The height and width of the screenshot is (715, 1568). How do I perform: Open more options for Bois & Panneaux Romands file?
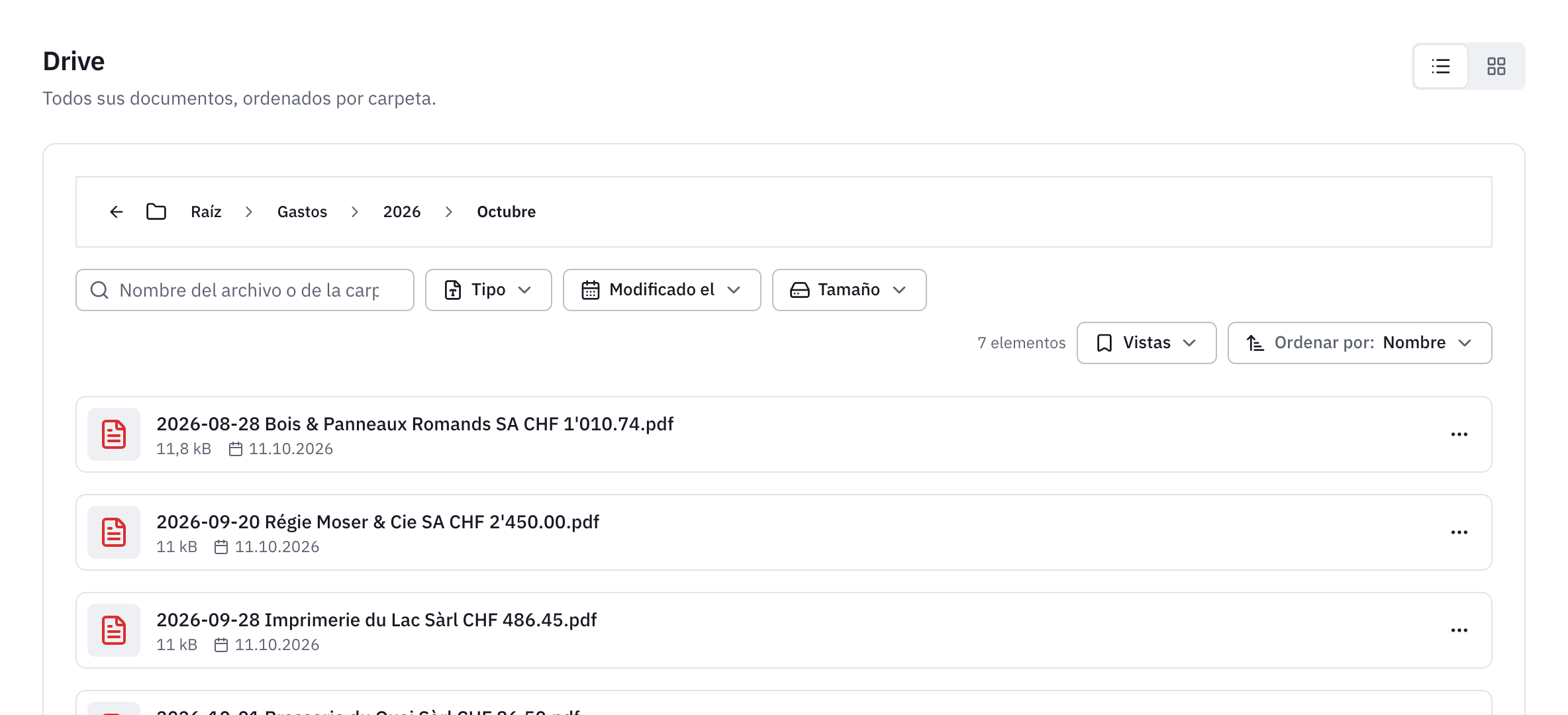pyautogui.click(x=1459, y=434)
